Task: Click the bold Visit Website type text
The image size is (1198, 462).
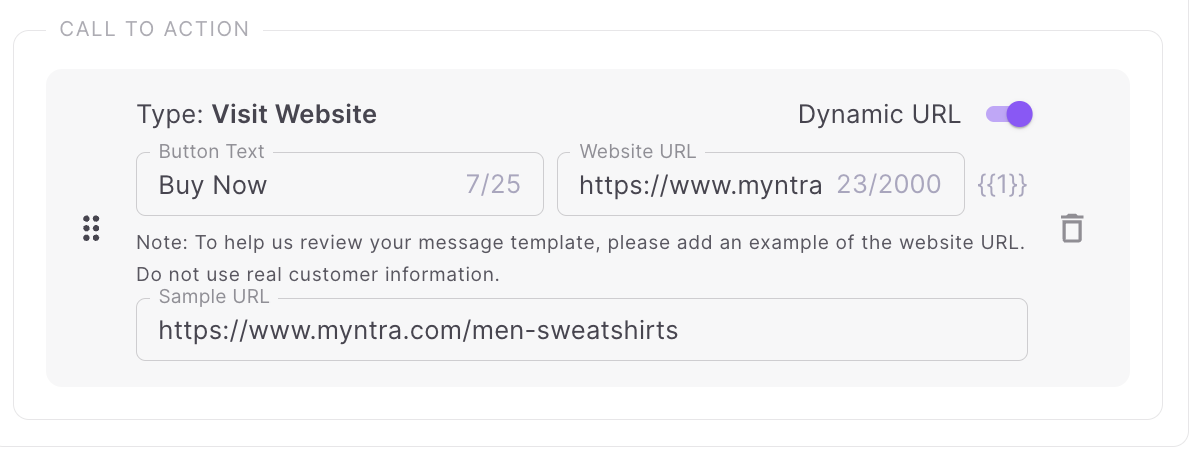Action: [x=294, y=114]
